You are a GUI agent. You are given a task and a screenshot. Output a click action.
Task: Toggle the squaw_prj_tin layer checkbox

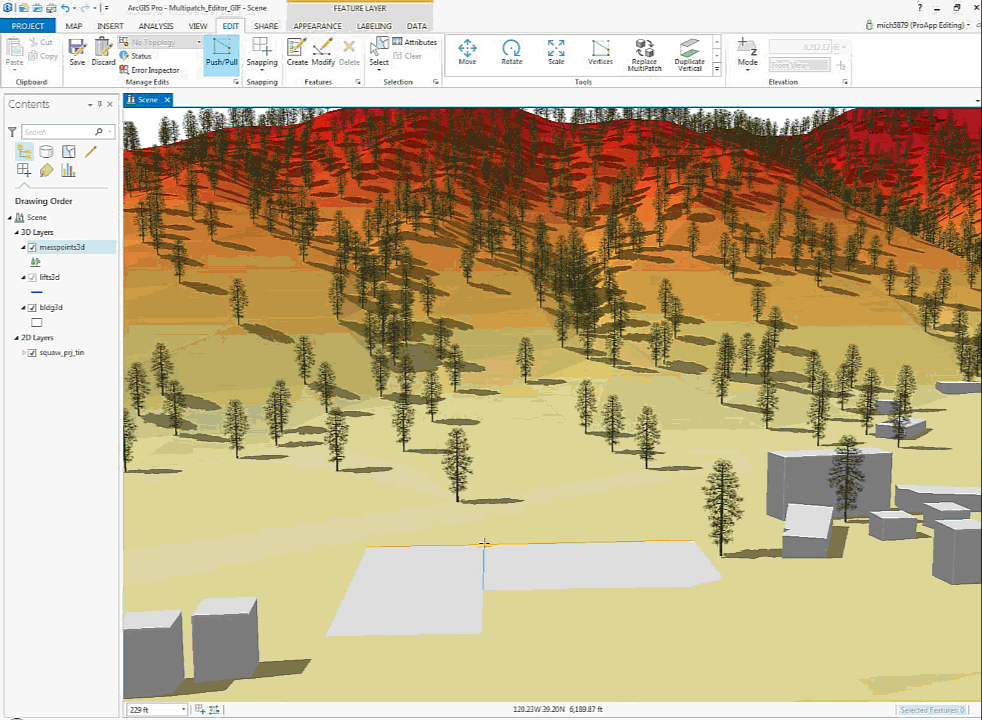click(32, 353)
